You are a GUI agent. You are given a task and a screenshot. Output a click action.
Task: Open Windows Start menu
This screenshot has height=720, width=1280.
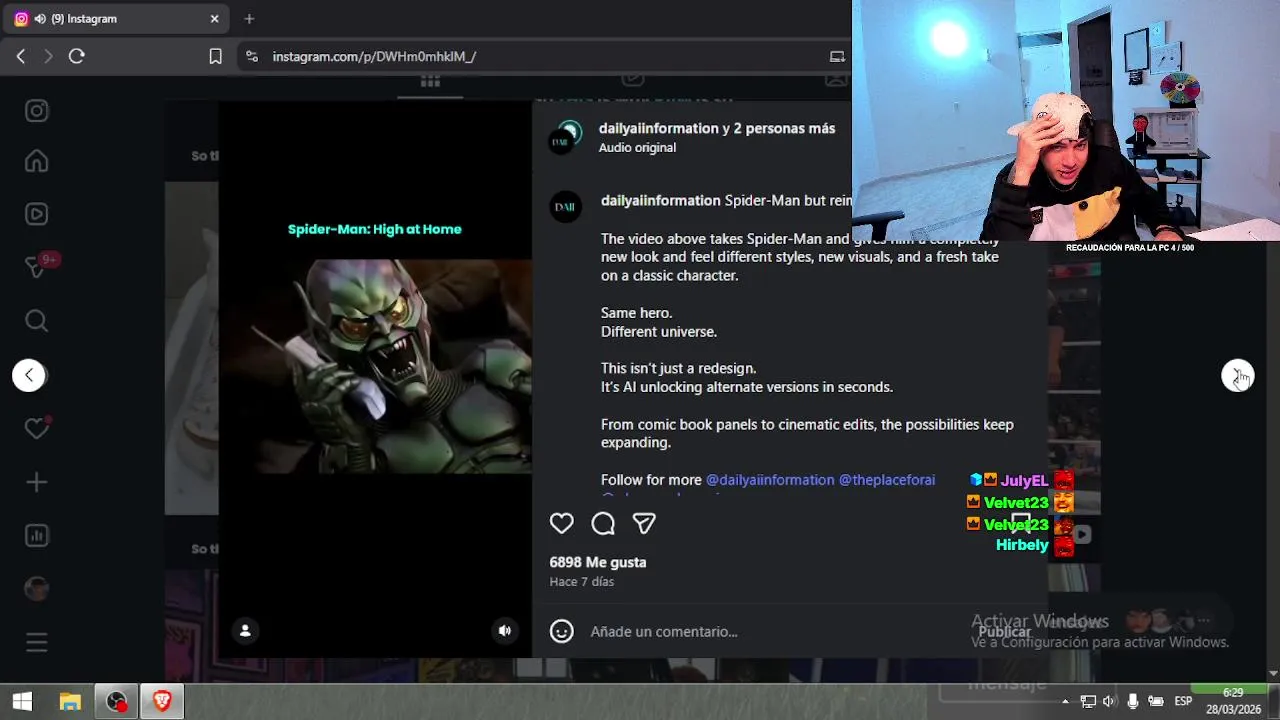[22, 702]
